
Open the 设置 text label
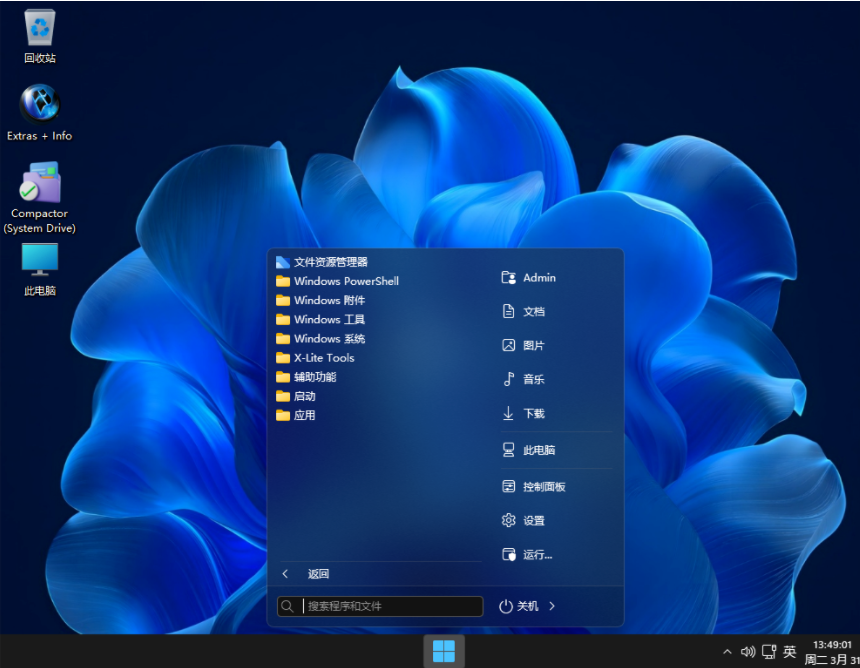(x=534, y=521)
